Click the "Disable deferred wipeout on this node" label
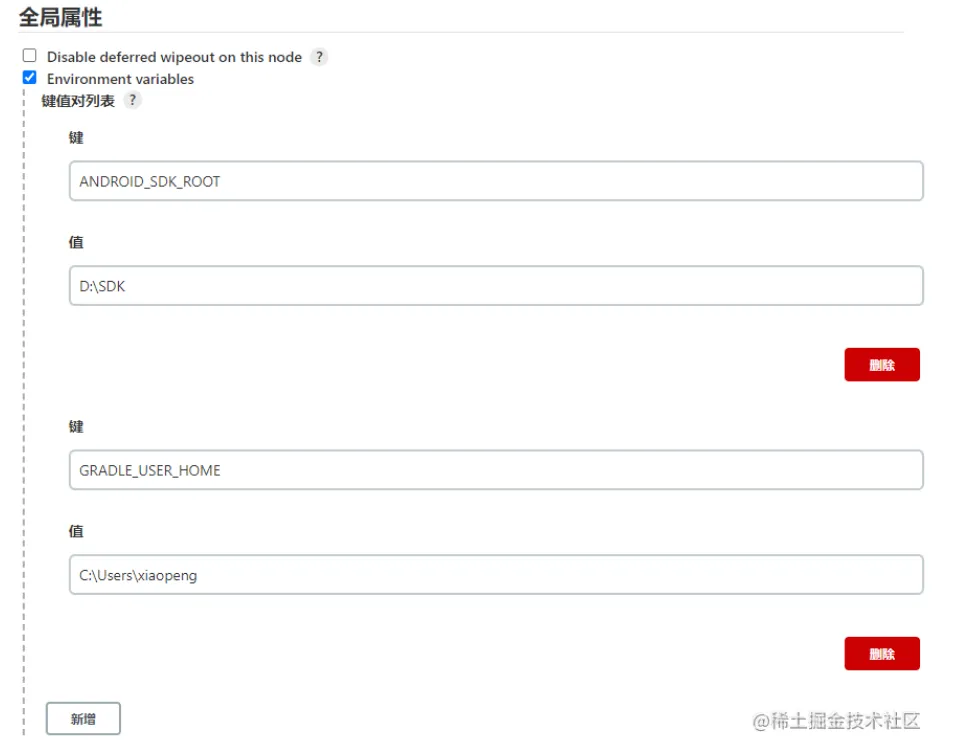 [x=174, y=57]
